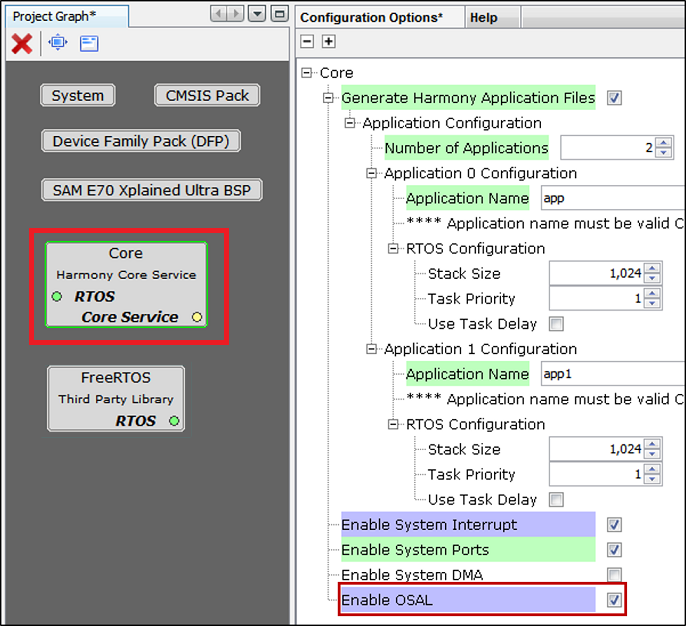This screenshot has width=686, height=626.
Task: Collapse the Core tree node
Action: (307, 73)
